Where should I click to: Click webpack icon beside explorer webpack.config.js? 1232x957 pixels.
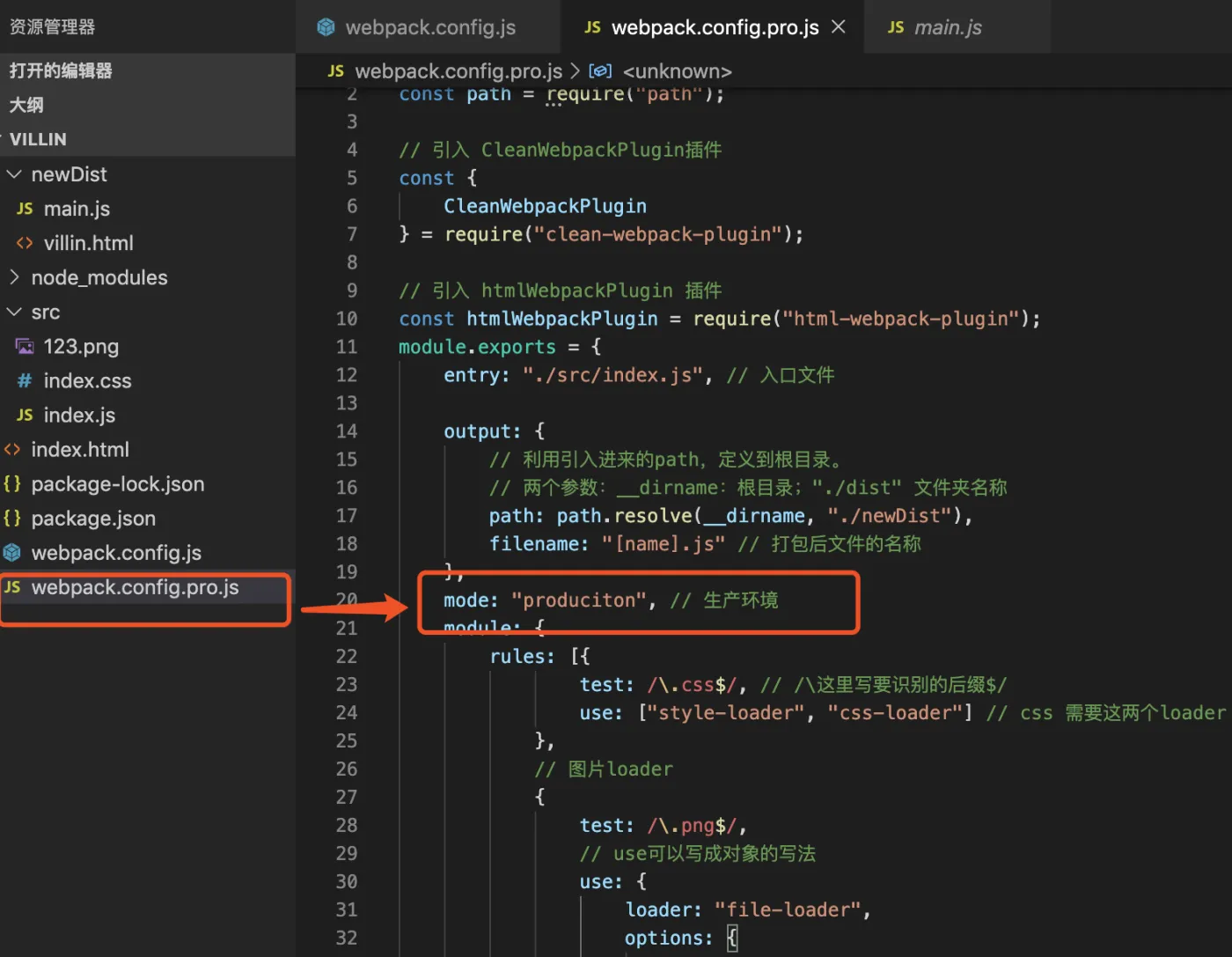tap(12, 552)
